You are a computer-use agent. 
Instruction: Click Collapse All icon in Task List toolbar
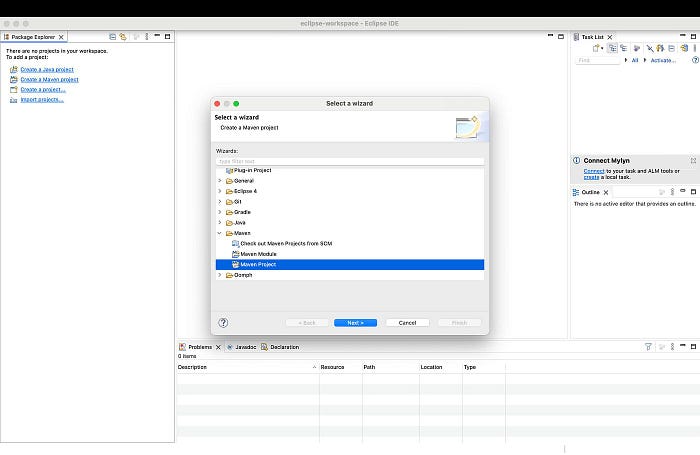[671, 48]
